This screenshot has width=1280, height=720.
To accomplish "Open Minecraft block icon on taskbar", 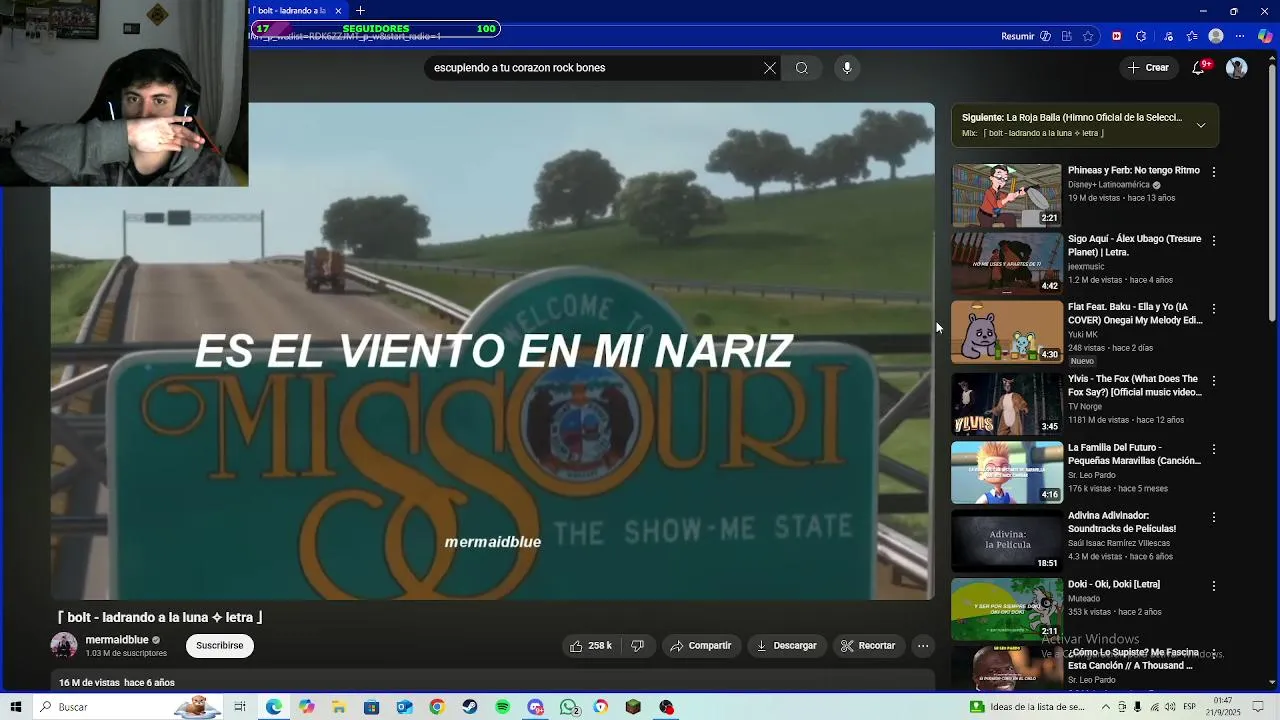I will click(633, 707).
